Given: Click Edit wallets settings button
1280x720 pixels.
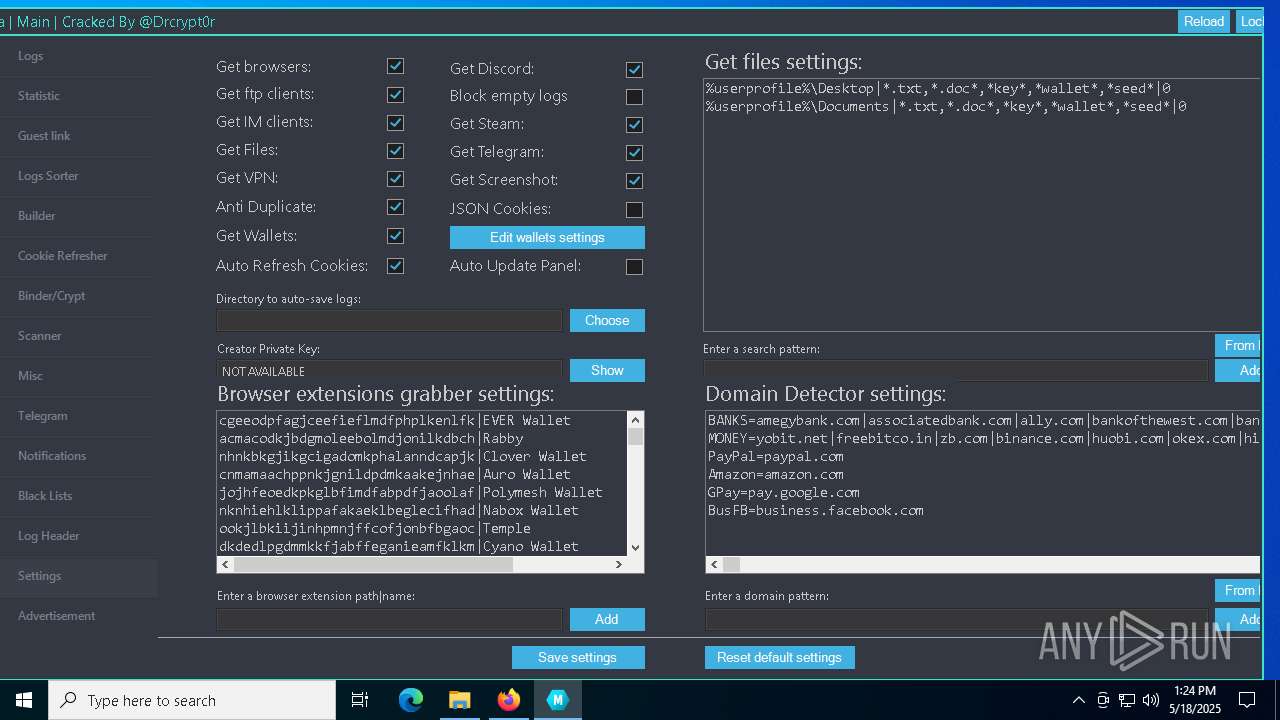Looking at the screenshot, I should click(547, 237).
